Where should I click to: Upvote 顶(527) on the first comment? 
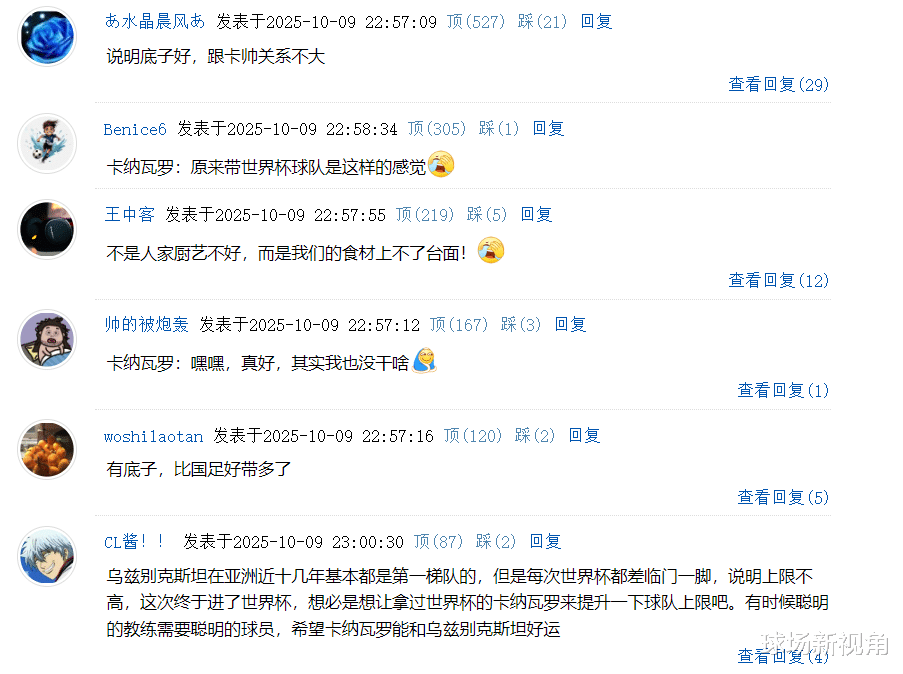(476, 22)
